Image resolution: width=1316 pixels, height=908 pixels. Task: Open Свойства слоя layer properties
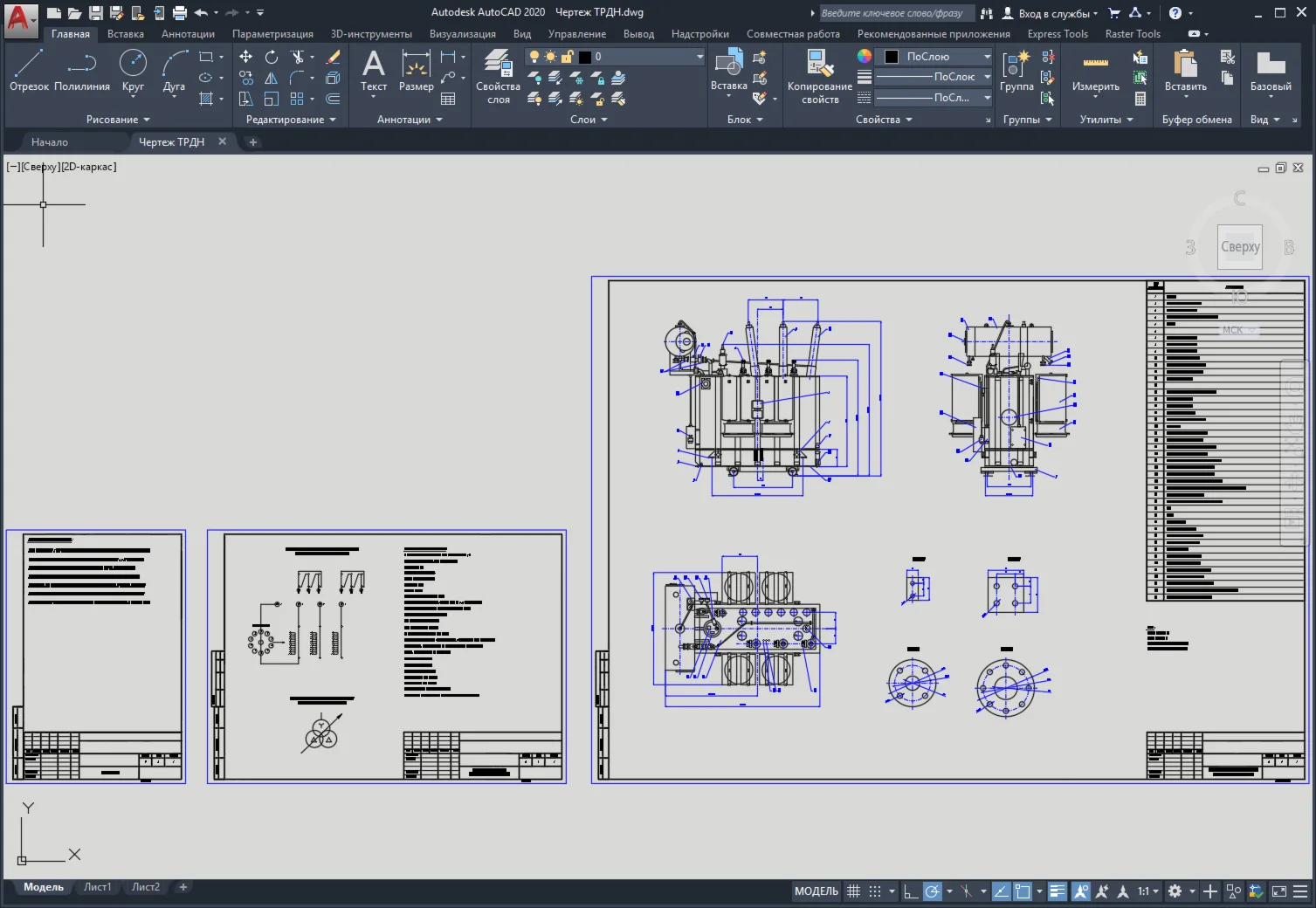[x=498, y=77]
